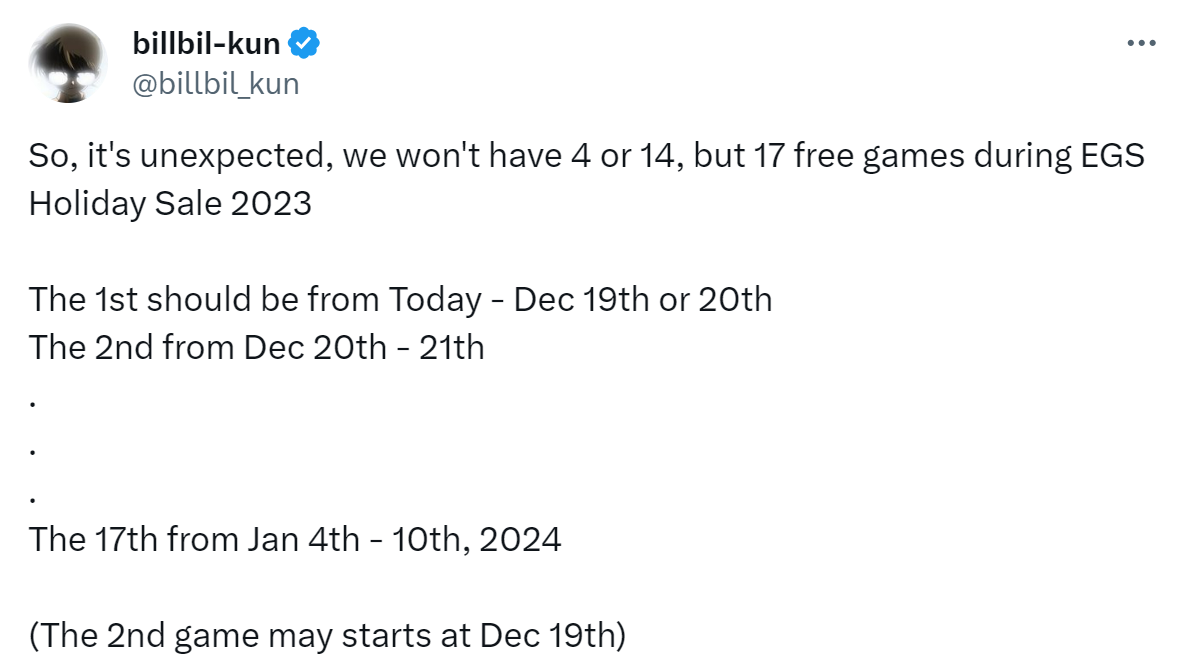Click the first lone dot line
Viewport: 1179px width, 663px height.
(x=34, y=402)
